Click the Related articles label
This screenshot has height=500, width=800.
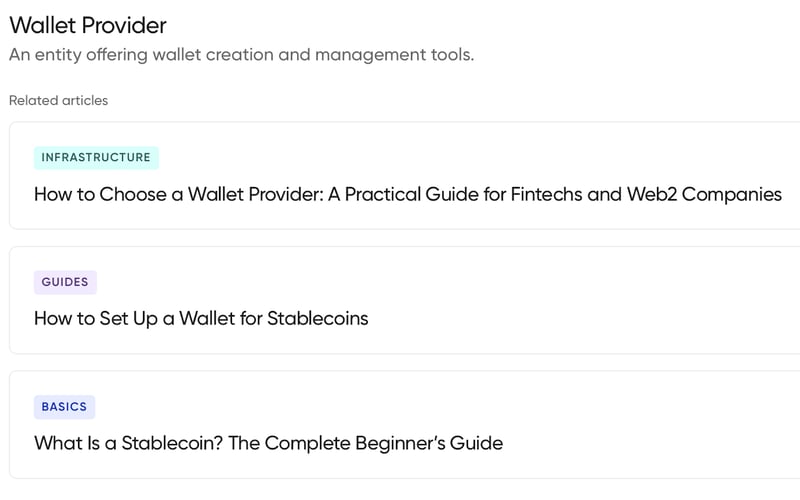(x=58, y=100)
